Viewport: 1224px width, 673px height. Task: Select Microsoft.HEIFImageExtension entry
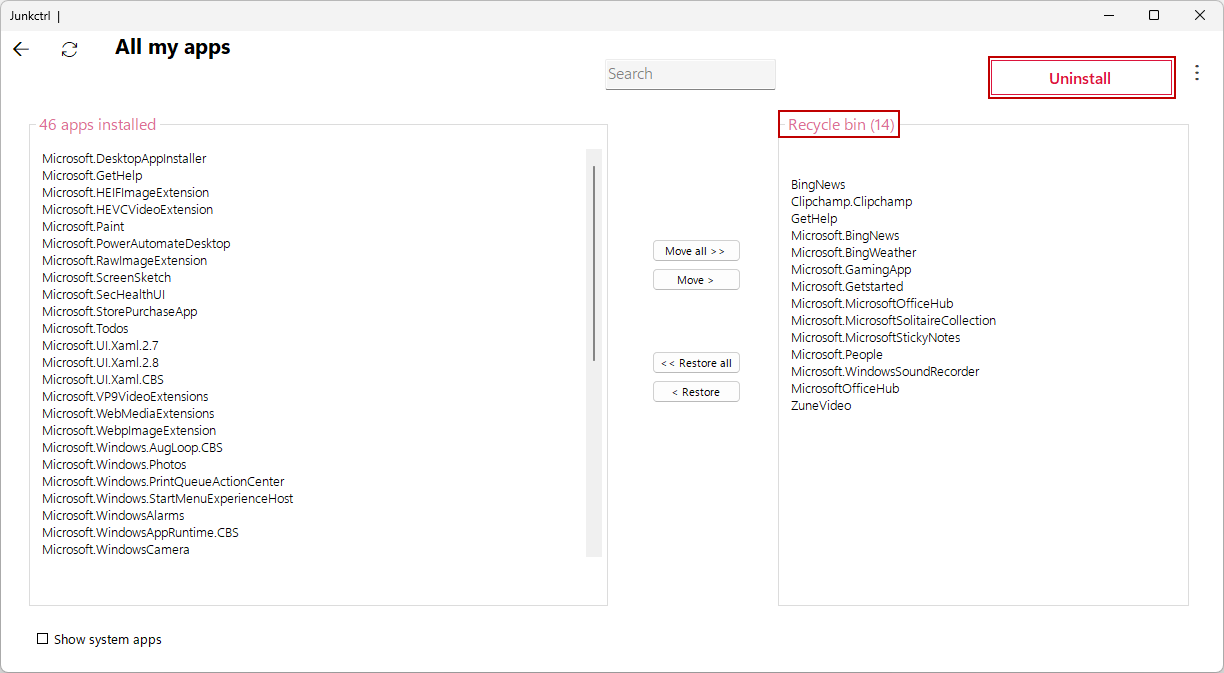(125, 193)
